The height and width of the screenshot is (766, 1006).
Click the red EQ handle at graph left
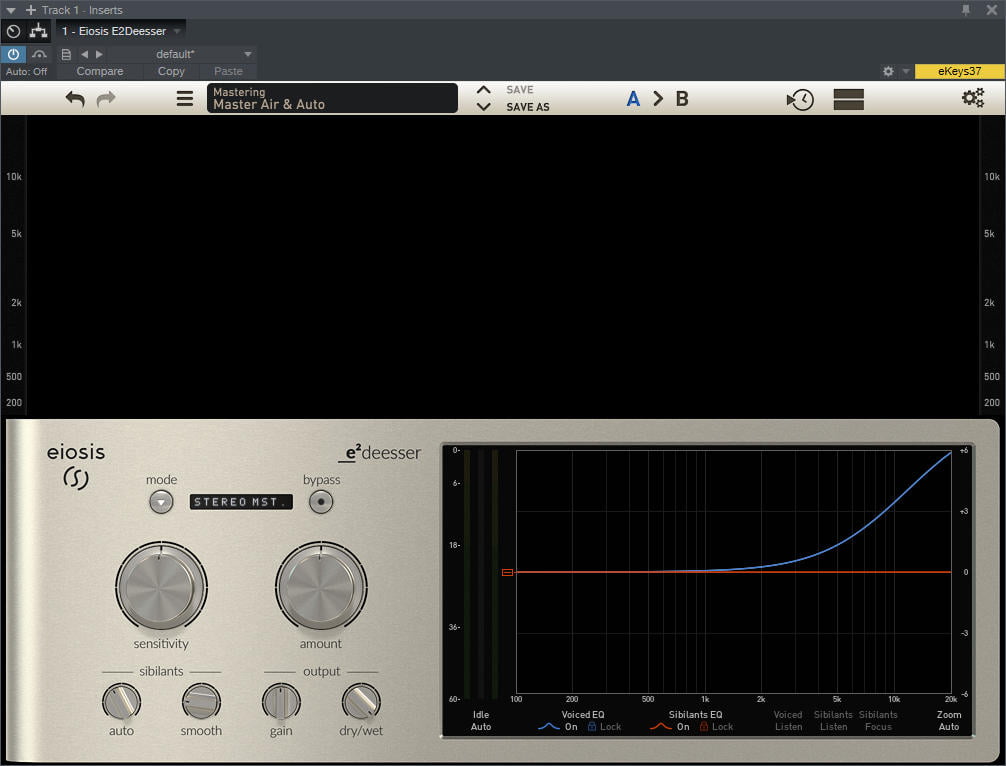[507, 572]
